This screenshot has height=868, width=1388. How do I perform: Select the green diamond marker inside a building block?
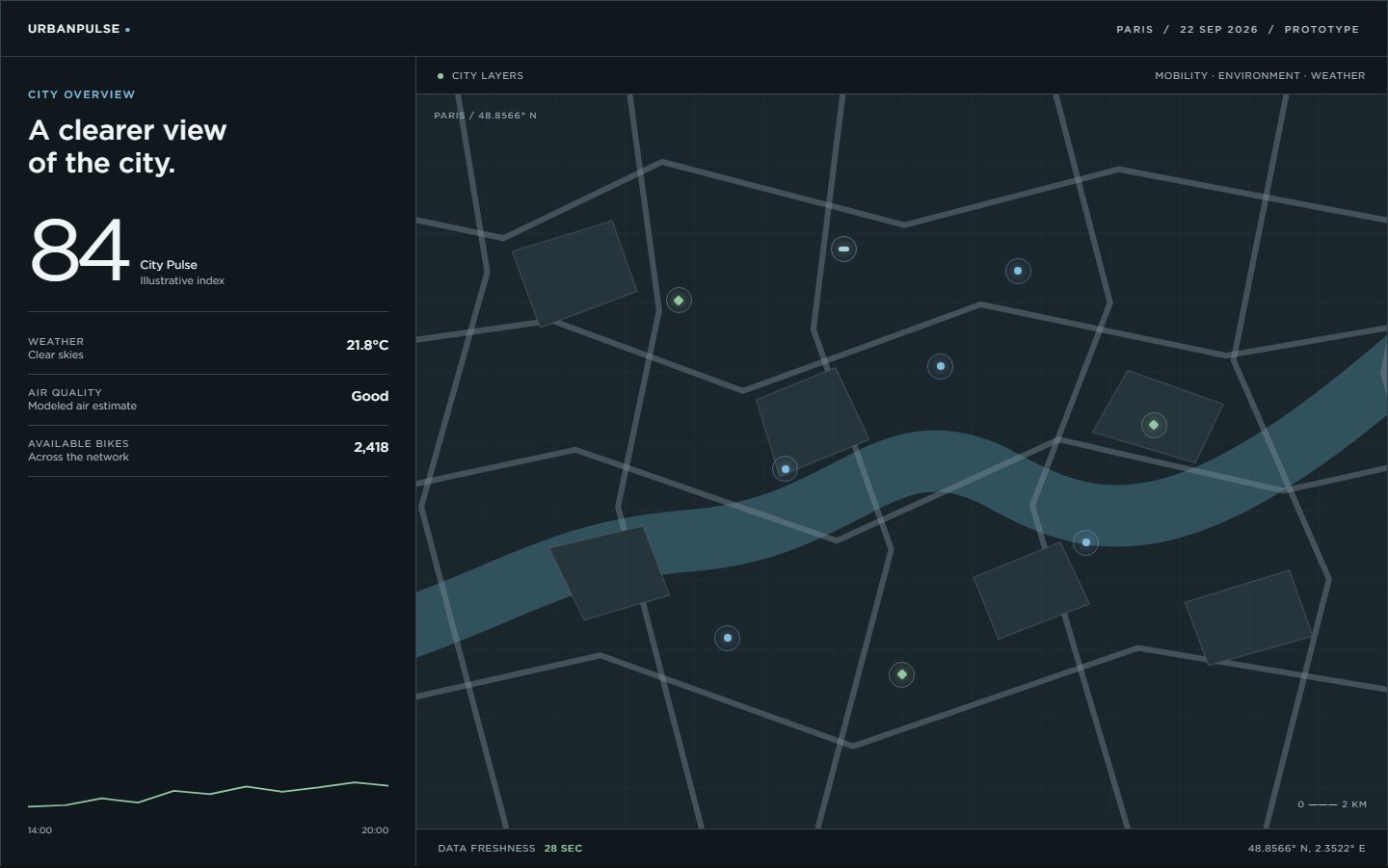(1154, 425)
